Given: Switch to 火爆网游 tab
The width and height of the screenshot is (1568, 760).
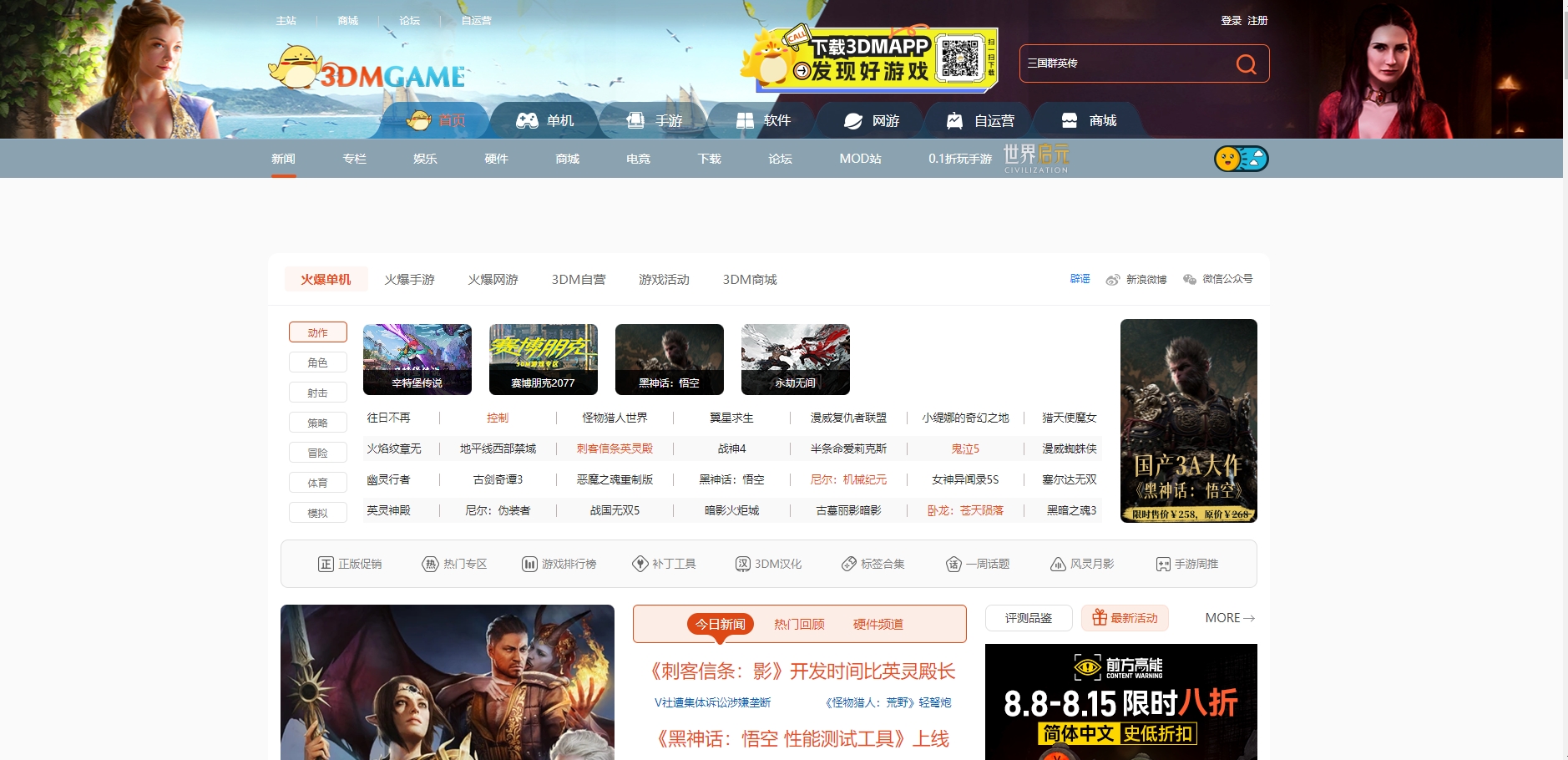Looking at the screenshot, I should (493, 279).
